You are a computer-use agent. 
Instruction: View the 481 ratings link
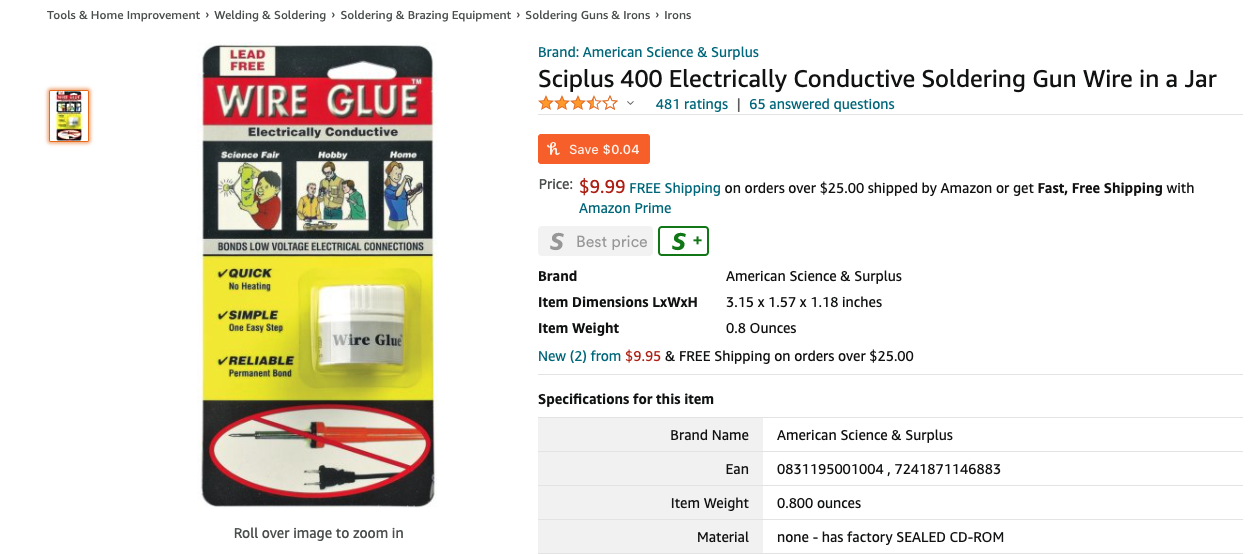point(691,104)
